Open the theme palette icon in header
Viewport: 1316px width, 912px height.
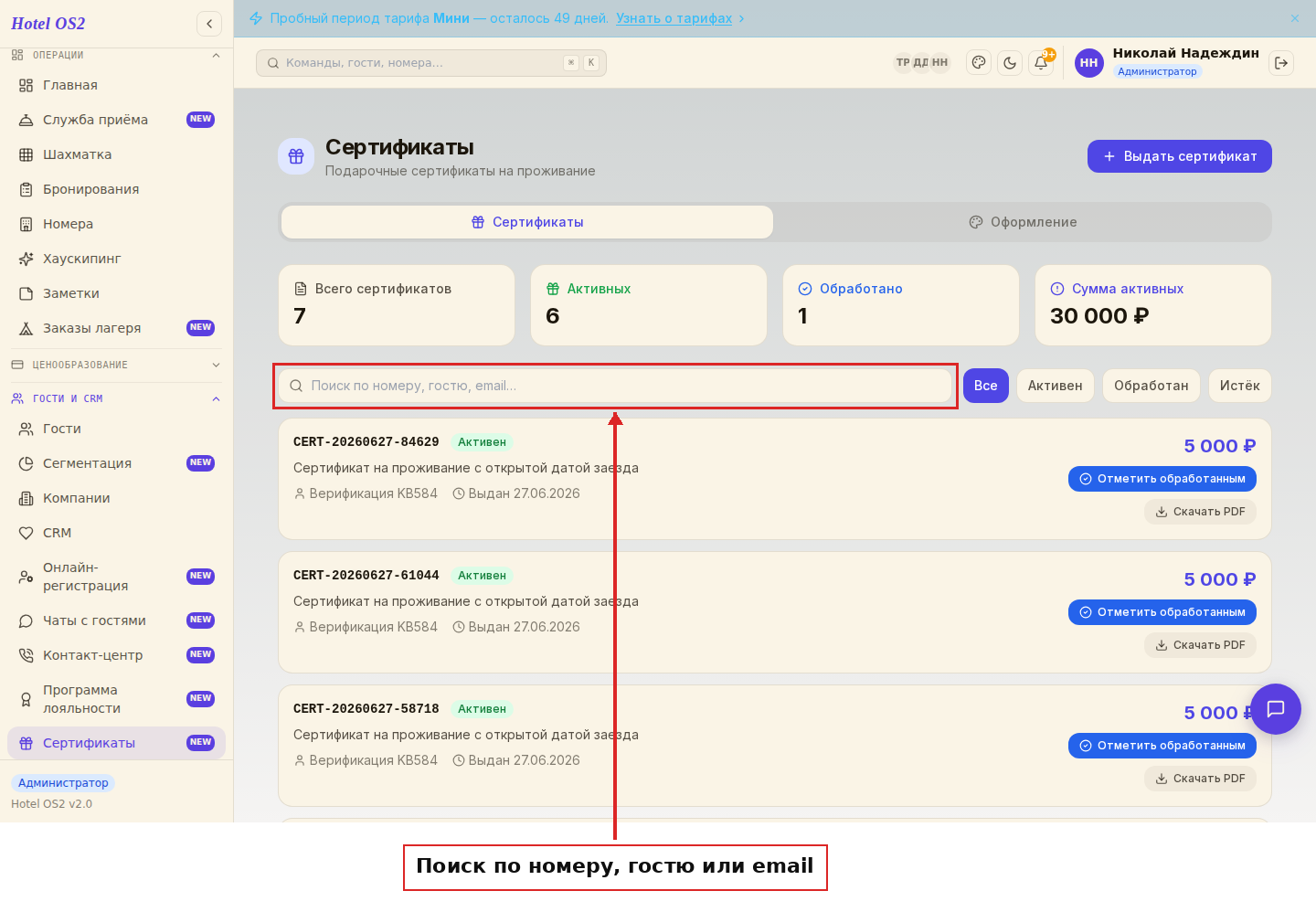pos(979,63)
